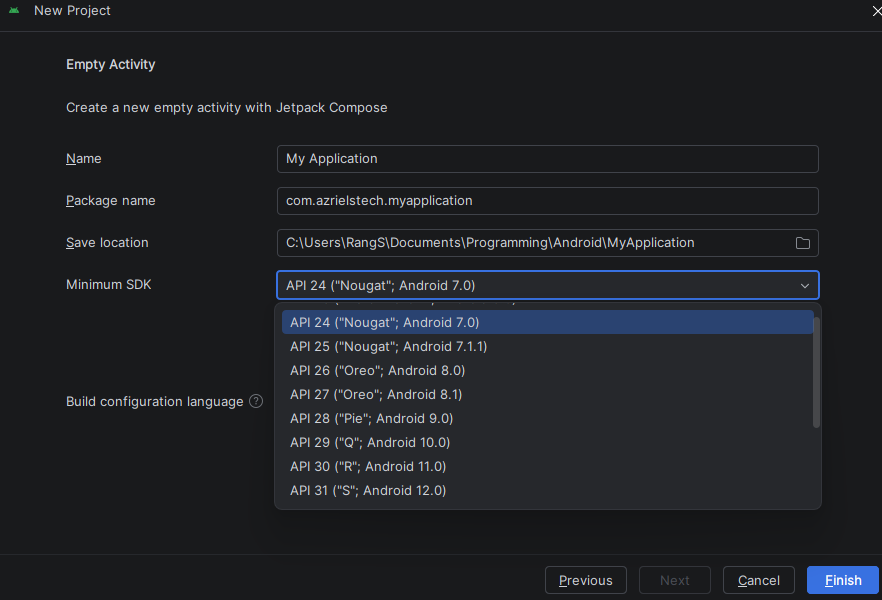Choose API 31 S Android 12.0

tap(547, 490)
